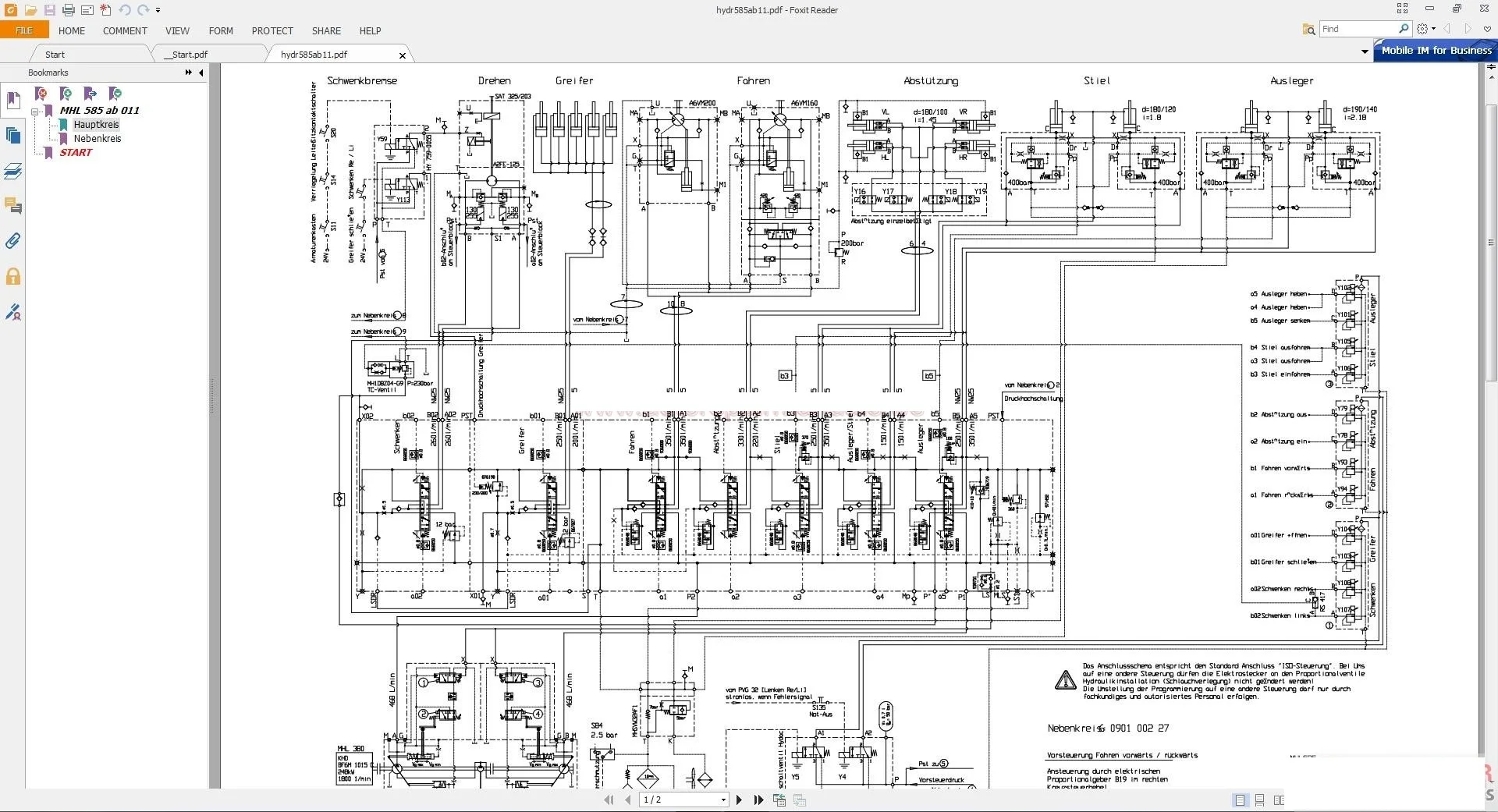Click the create new PDF starburst icon

coord(105,10)
